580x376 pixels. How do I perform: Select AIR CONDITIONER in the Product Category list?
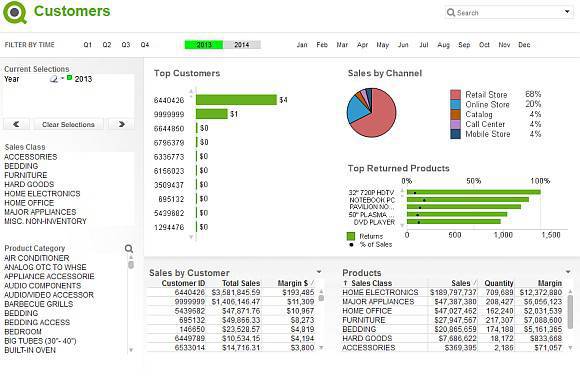(37, 258)
